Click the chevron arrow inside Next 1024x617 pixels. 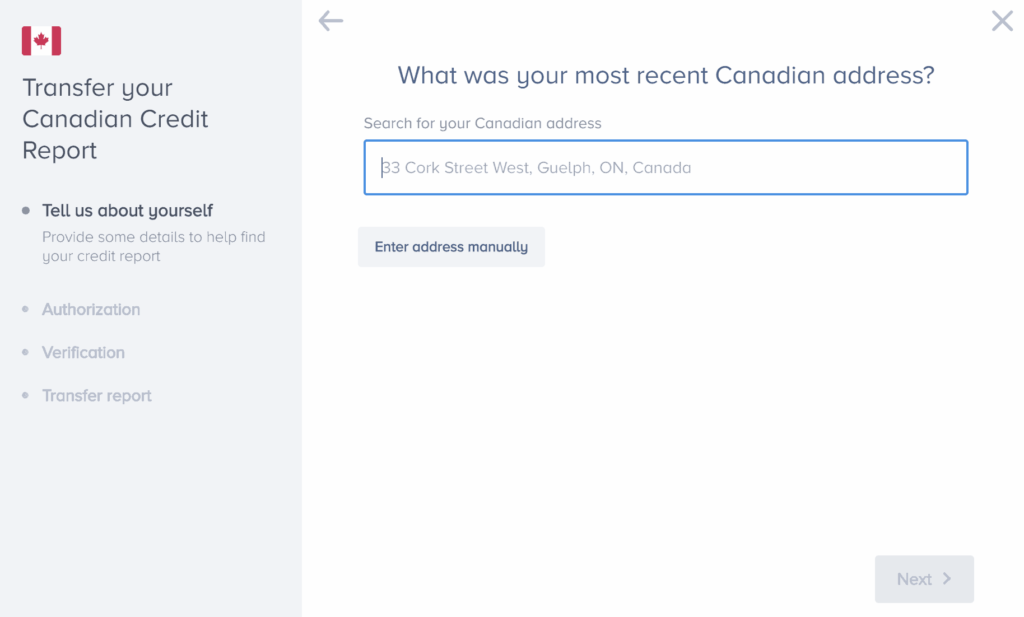click(946, 579)
